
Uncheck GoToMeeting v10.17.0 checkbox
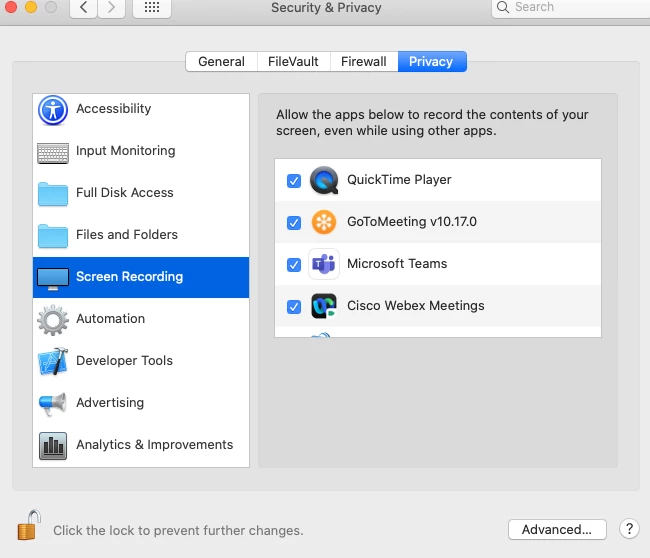294,223
